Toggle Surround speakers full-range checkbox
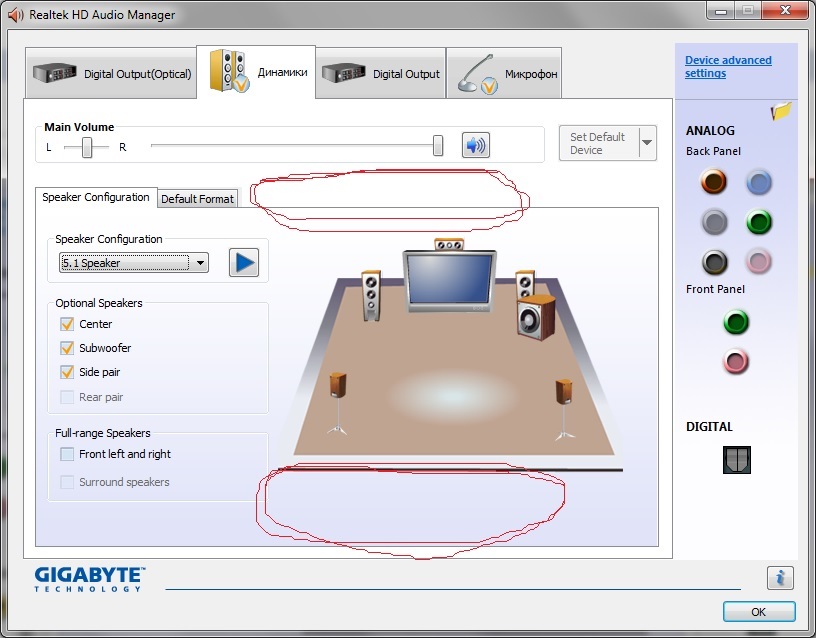The height and width of the screenshot is (642, 824). pos(67,482)
